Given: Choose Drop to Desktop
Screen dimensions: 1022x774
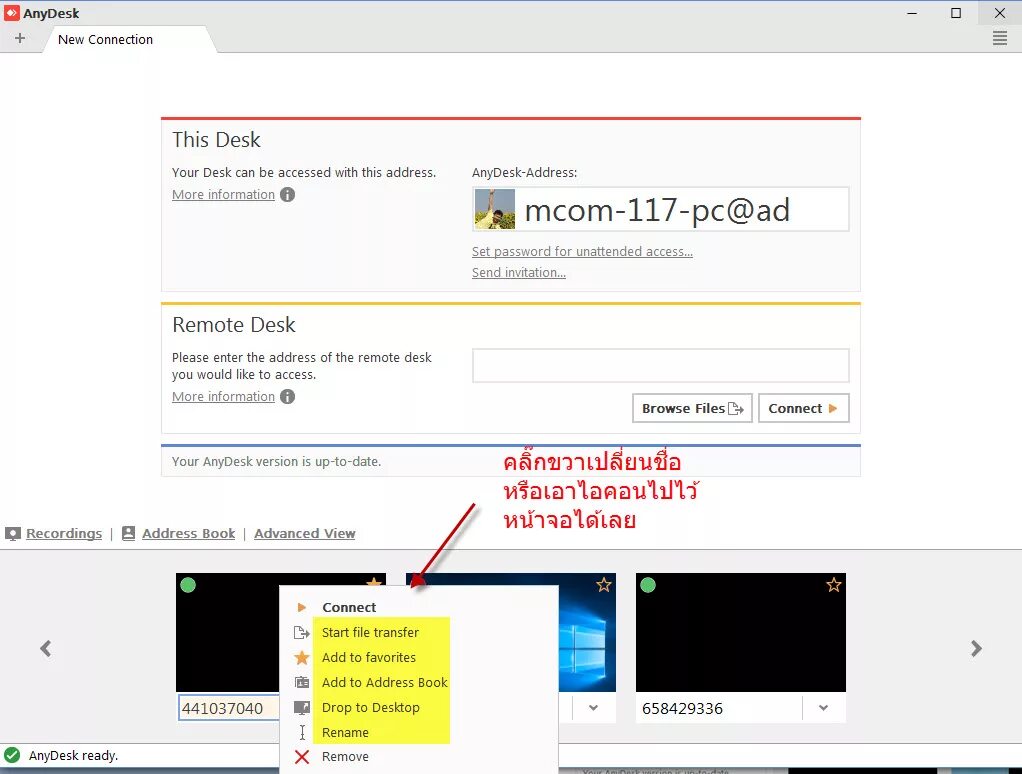Looking at the screenshot, I should (x=371, y=708).
